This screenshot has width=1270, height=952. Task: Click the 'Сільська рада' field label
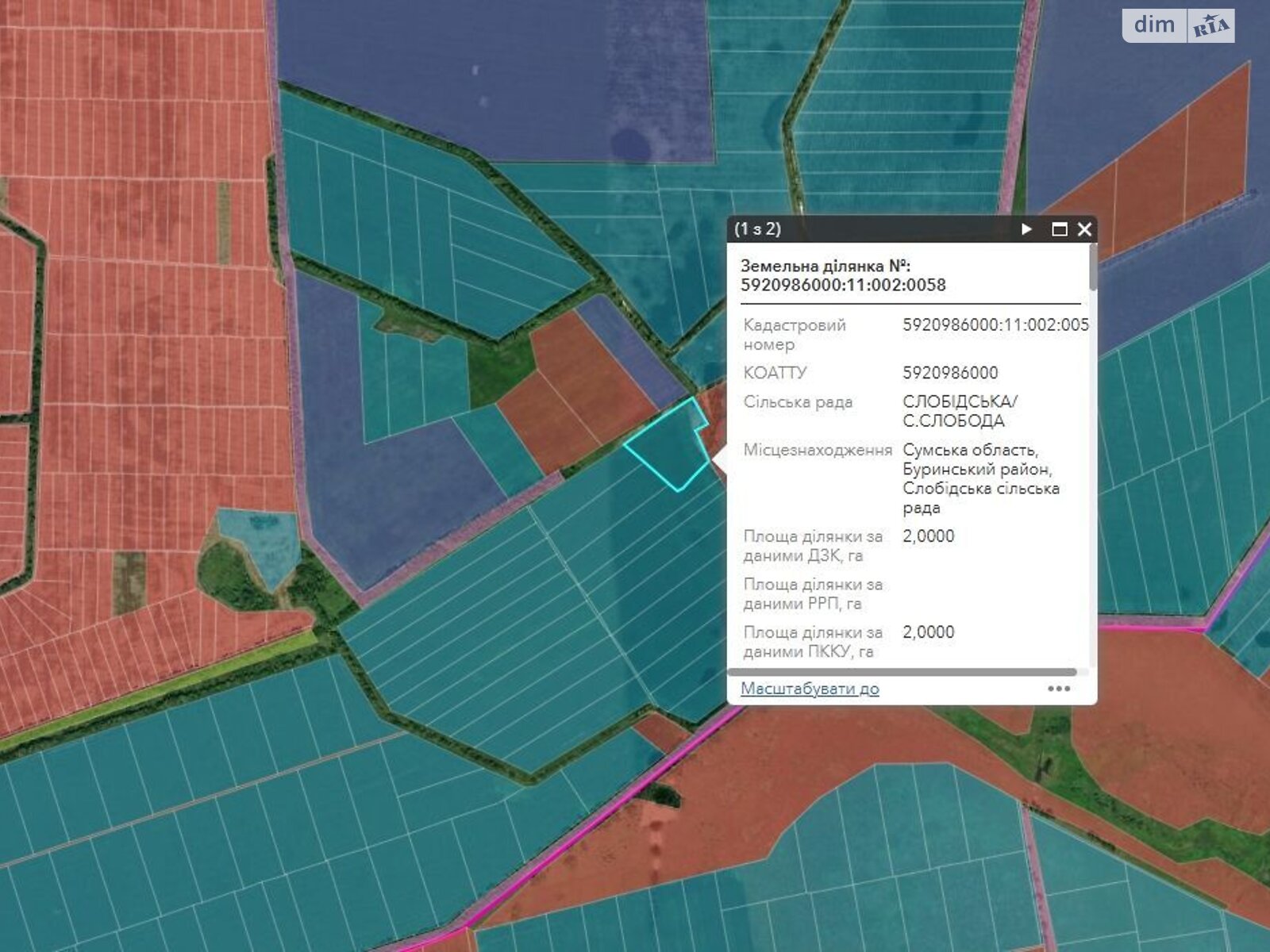[798, 402]
